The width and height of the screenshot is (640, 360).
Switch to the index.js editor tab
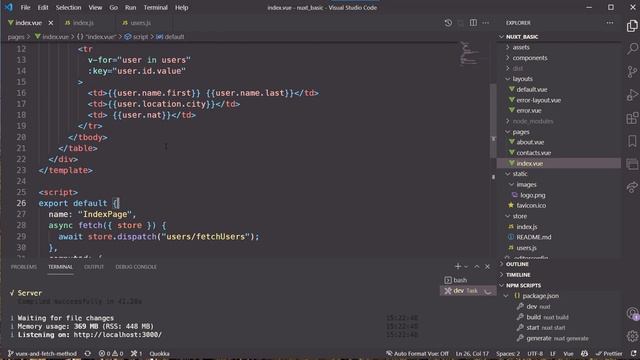click(x=84, y=23)
